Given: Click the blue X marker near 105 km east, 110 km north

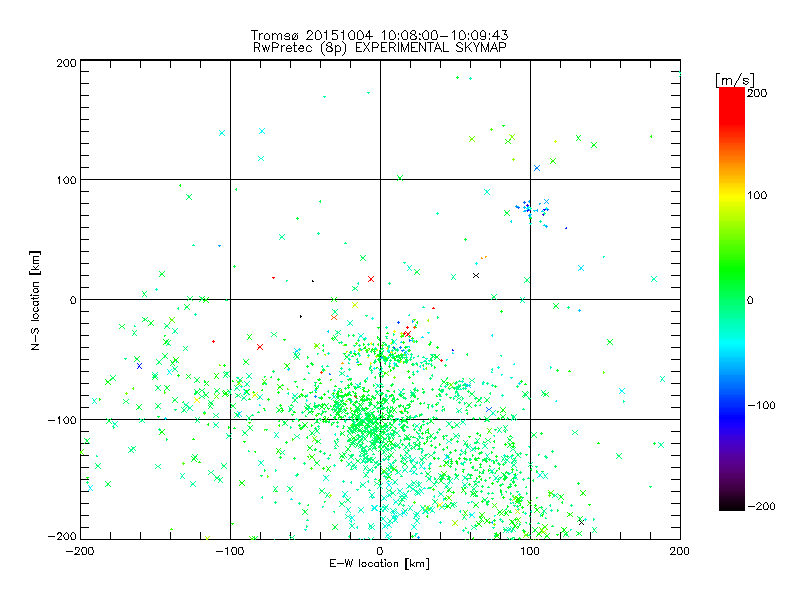Looking at the screenshot, I should point(537,168).
